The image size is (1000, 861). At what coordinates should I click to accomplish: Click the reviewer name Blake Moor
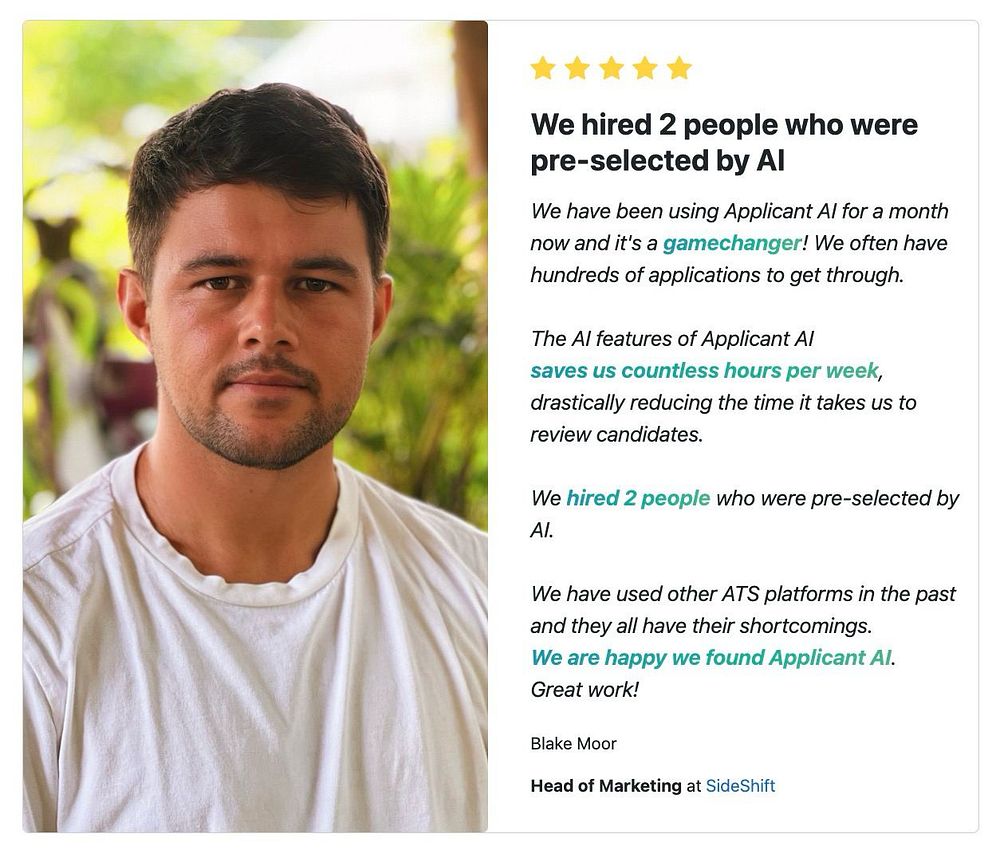[x=573, y=744]
